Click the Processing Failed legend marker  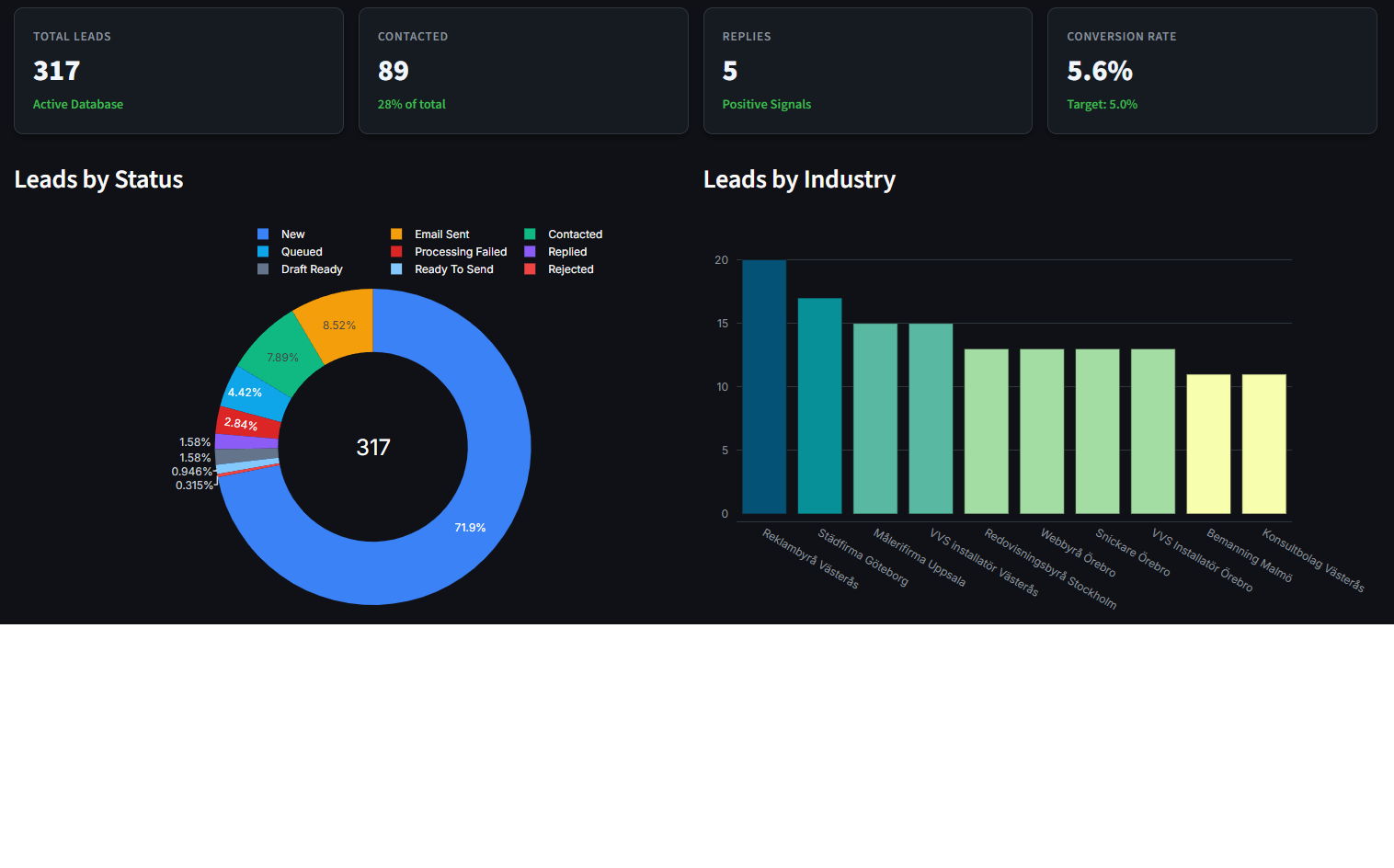coord(397,251)
